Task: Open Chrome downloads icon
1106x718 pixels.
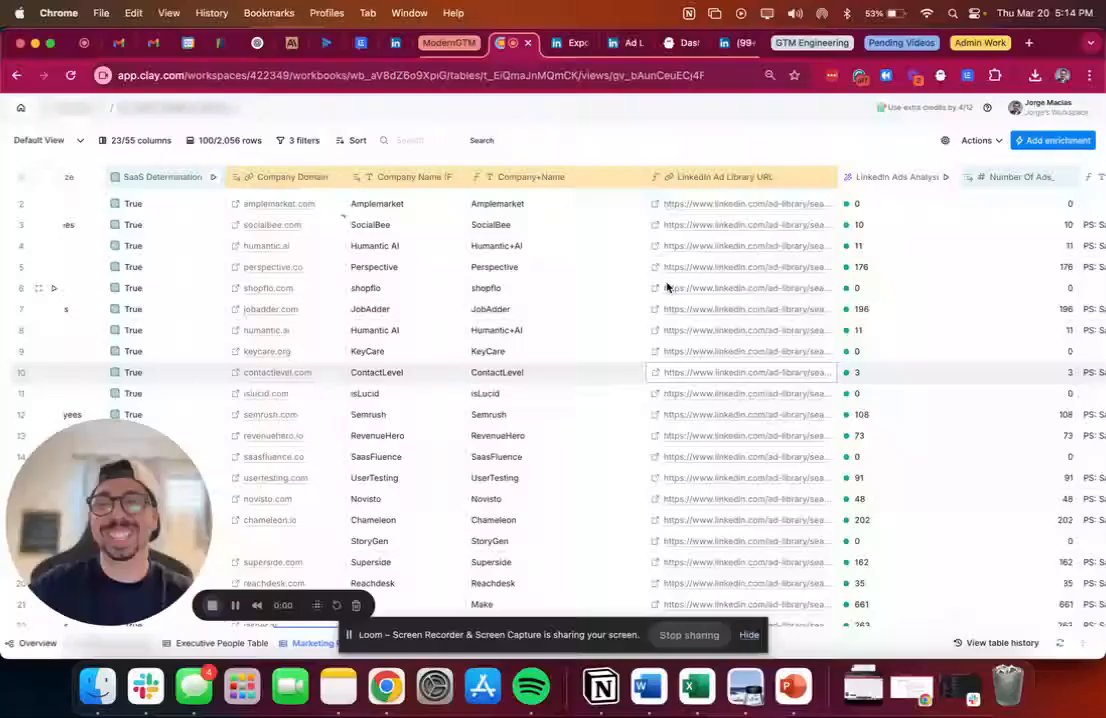Action: [1035, 75]
